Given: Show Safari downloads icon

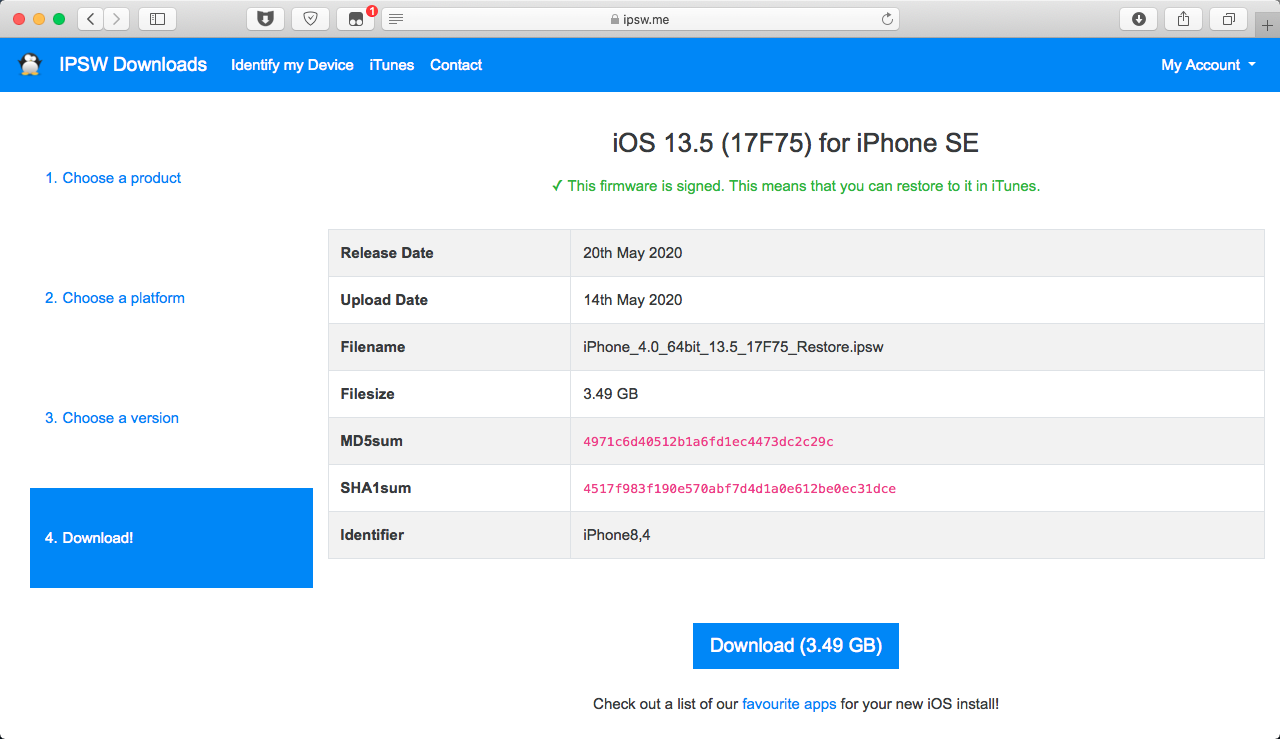Looking at the screenshot, I should [1138, 18].
